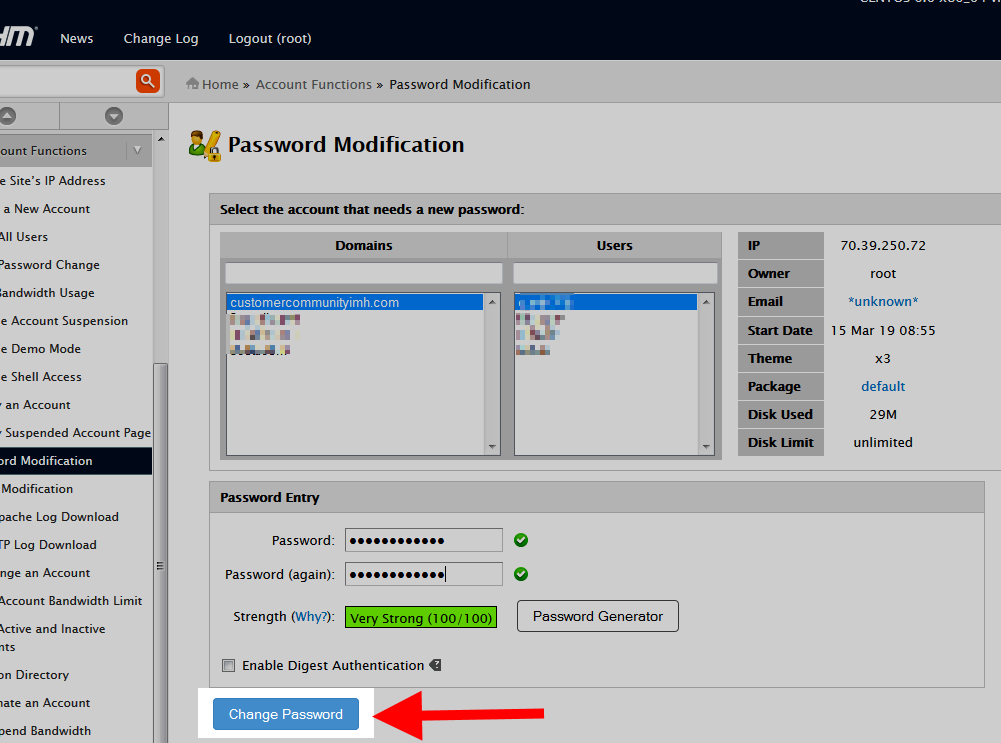Open the default package link
Viewport: 1001px width, 743px height.
883,386
